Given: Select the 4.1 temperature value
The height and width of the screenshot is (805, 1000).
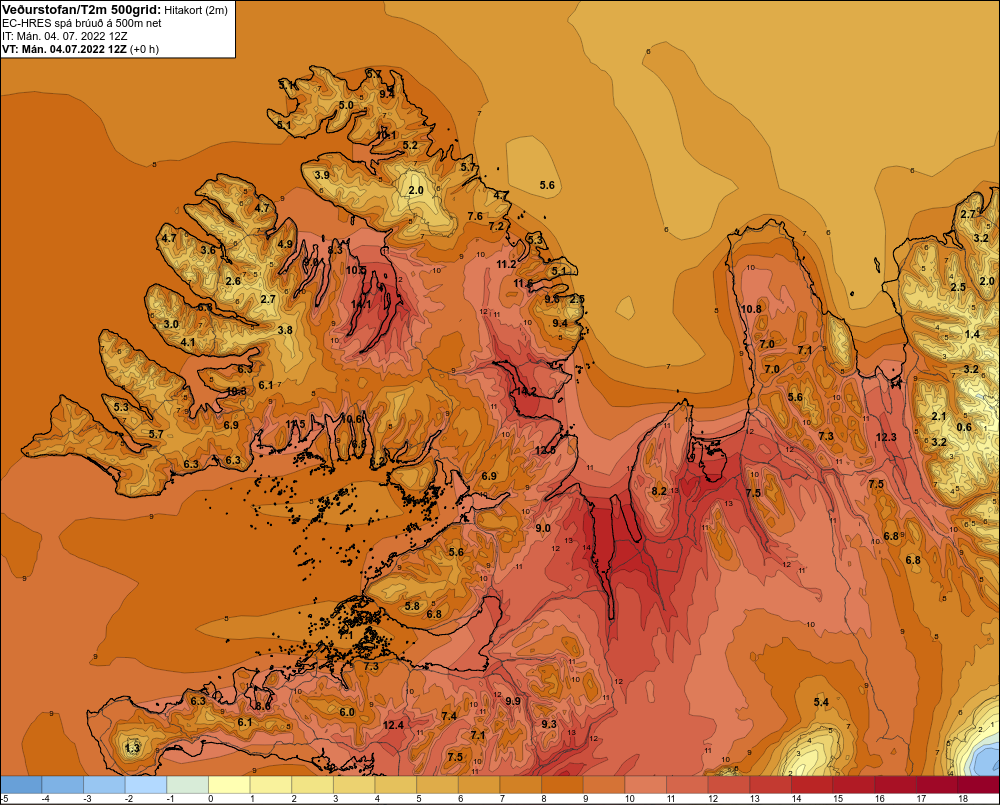Looking at the screenshot, I should pyautogui.click(x=188, y=343).
